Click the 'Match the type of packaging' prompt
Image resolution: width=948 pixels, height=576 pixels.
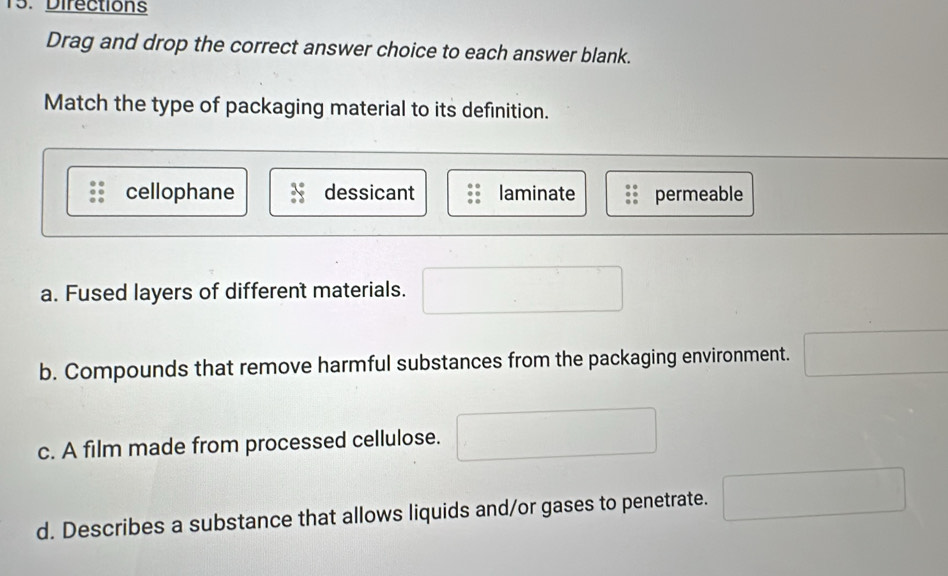(x=296, y=110)
